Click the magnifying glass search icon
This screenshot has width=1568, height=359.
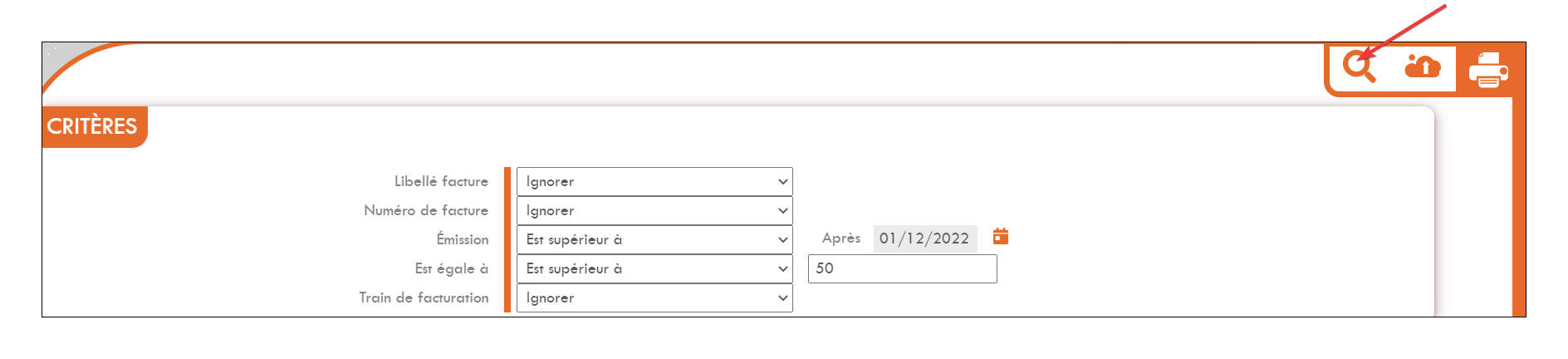click(x=1360, y=66)
